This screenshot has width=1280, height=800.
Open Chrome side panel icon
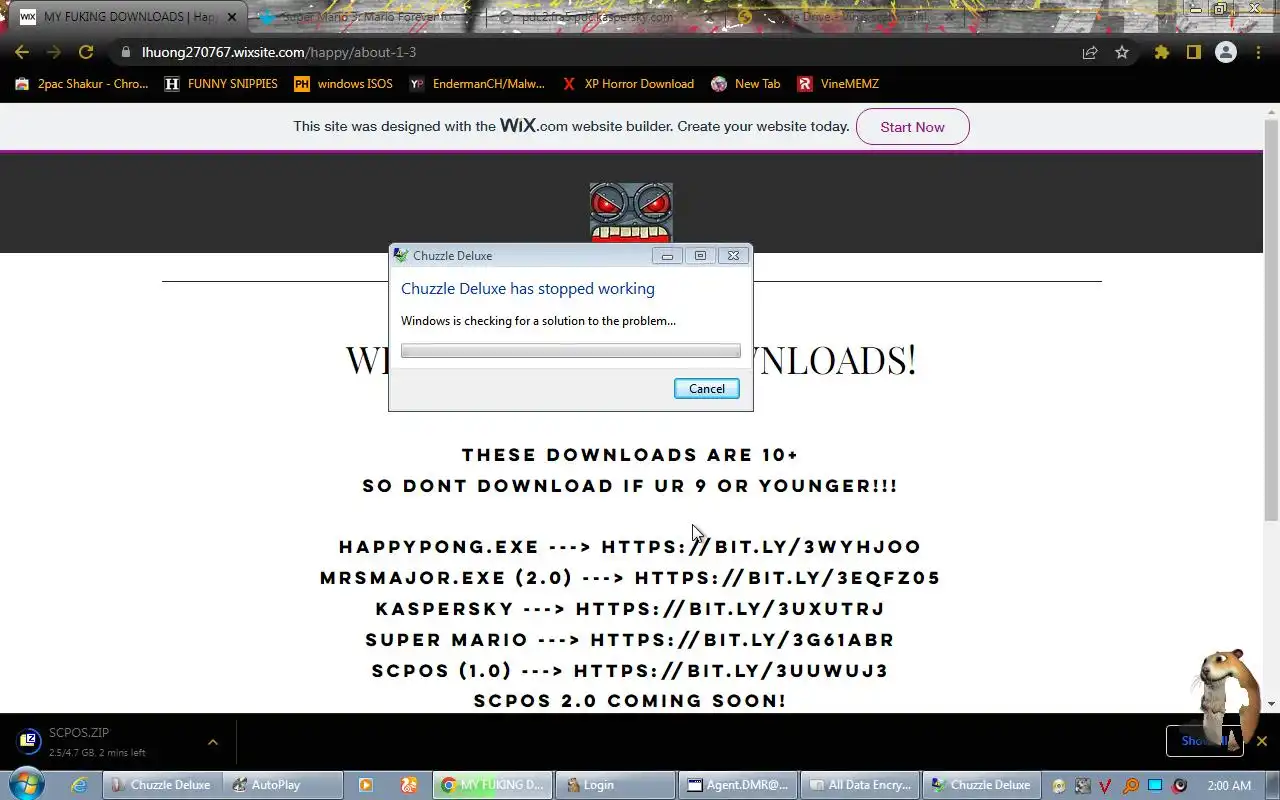[x=1193, y=52]
